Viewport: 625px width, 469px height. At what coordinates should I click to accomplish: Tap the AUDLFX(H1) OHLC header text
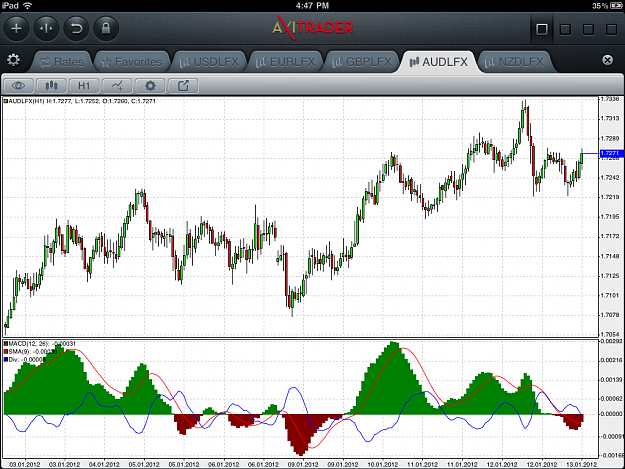(x=80, y=101)
